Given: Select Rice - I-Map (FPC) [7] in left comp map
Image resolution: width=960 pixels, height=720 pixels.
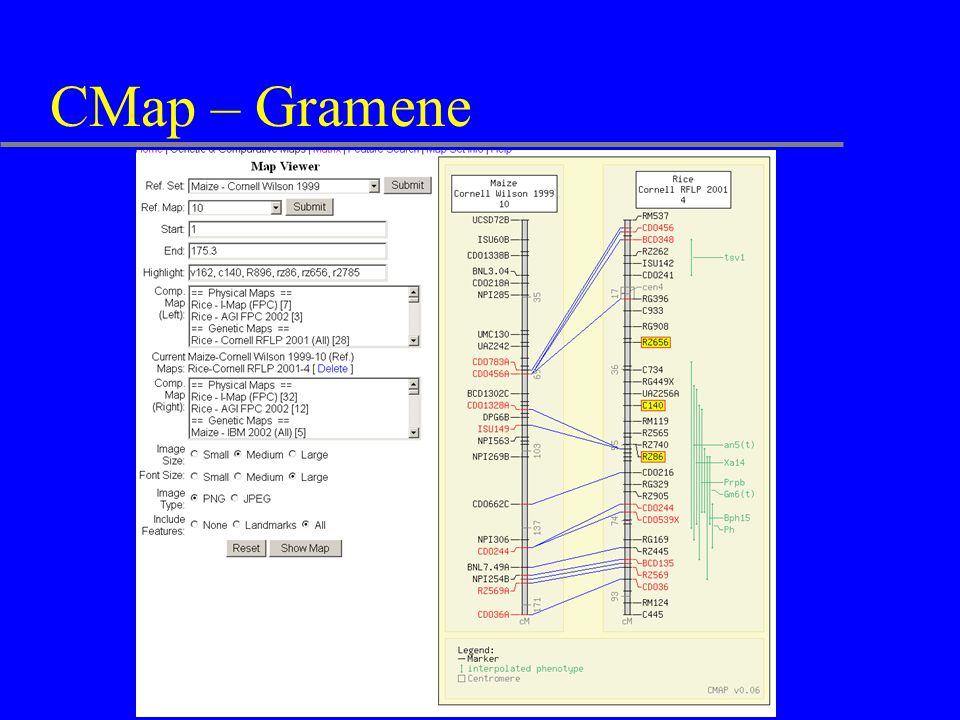Looking at the screenshot, I should [x=241, y=305].
